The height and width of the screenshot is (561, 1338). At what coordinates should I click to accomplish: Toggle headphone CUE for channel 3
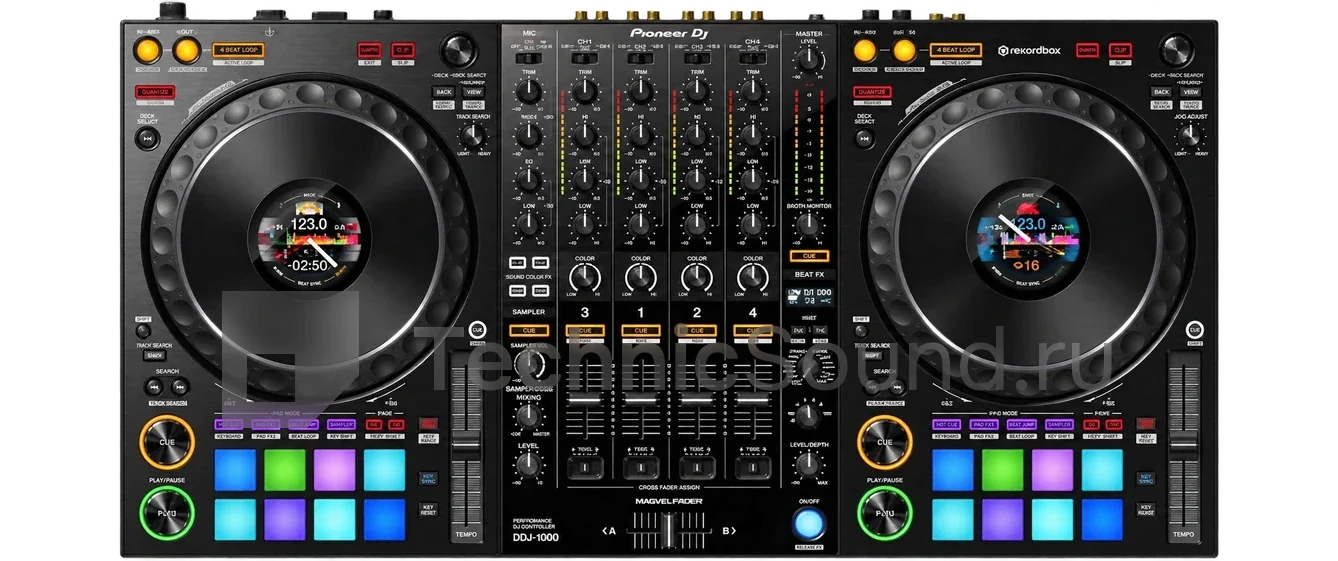coord(585,330)
